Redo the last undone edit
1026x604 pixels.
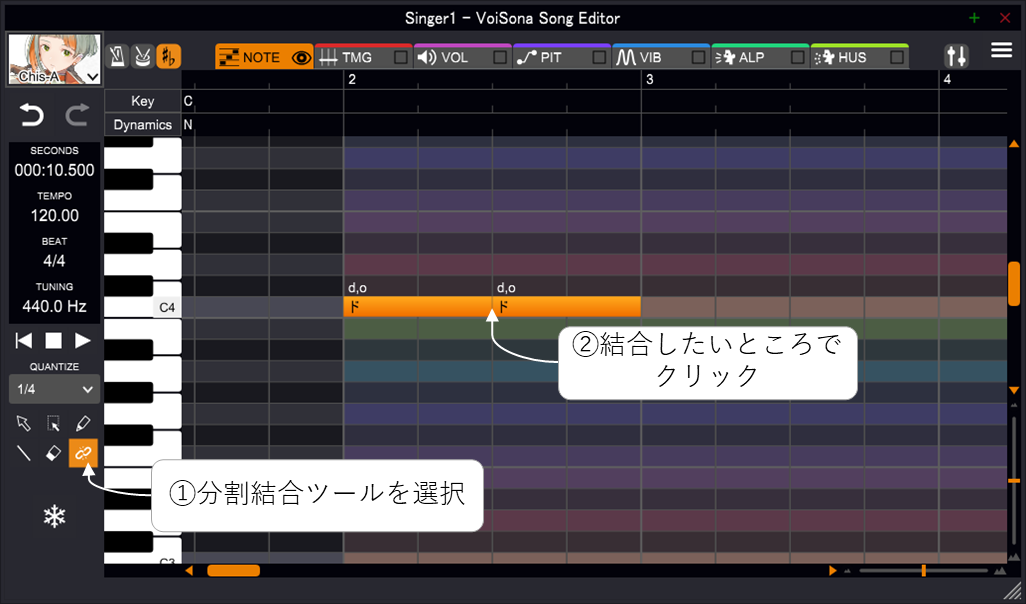point(77,115)
